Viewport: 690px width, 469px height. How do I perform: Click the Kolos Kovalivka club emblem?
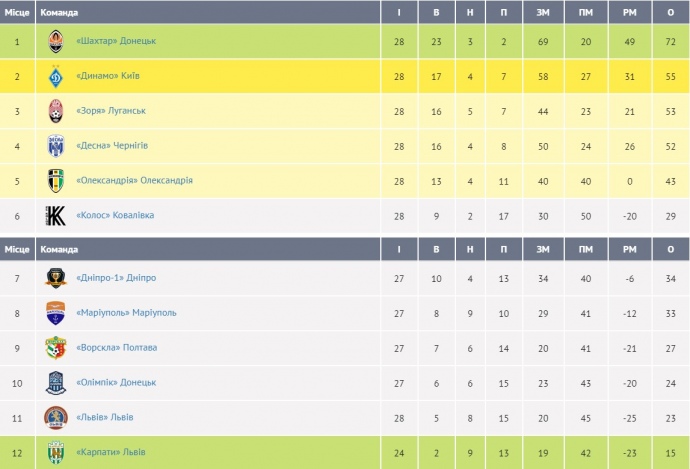coord(56,215)
